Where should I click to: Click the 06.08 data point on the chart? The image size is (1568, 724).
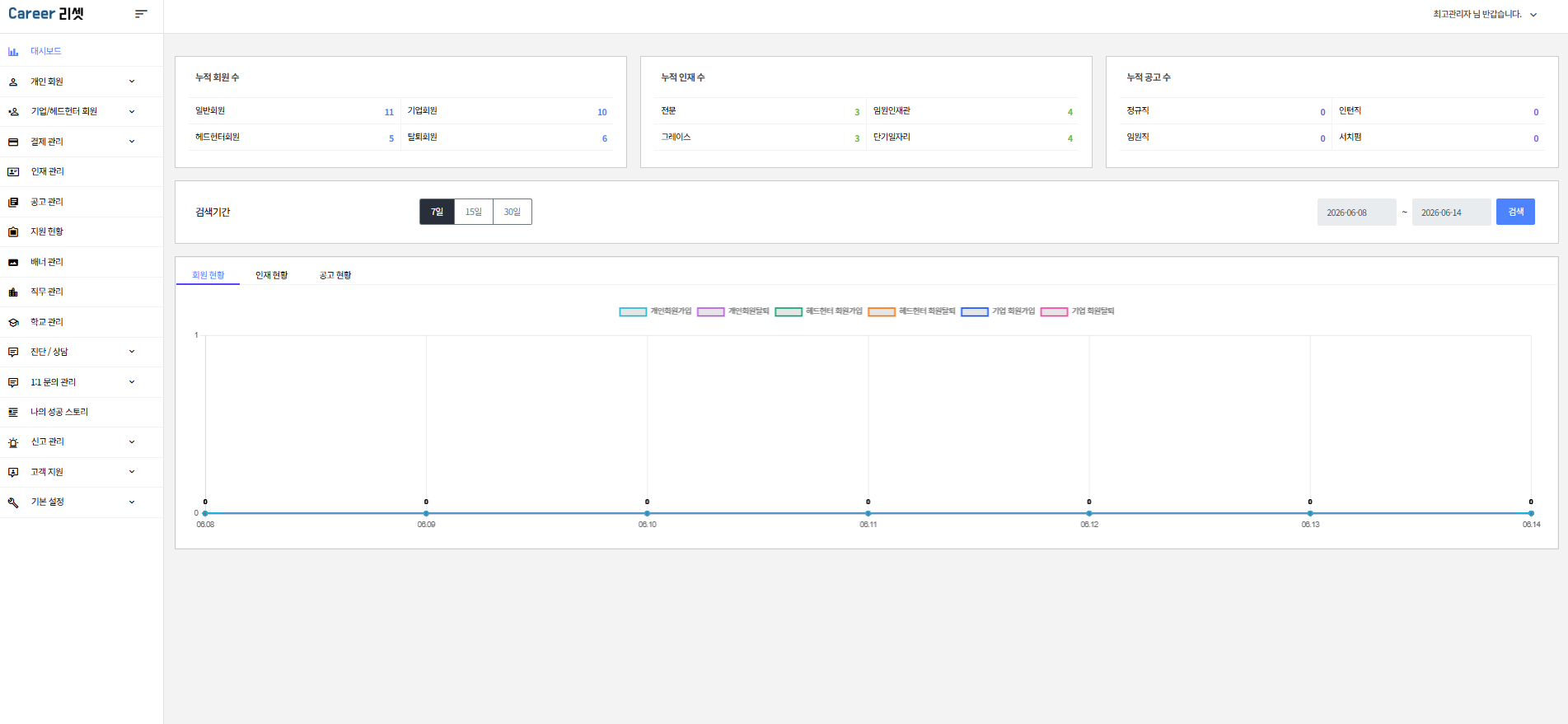(x=205, y=513)
